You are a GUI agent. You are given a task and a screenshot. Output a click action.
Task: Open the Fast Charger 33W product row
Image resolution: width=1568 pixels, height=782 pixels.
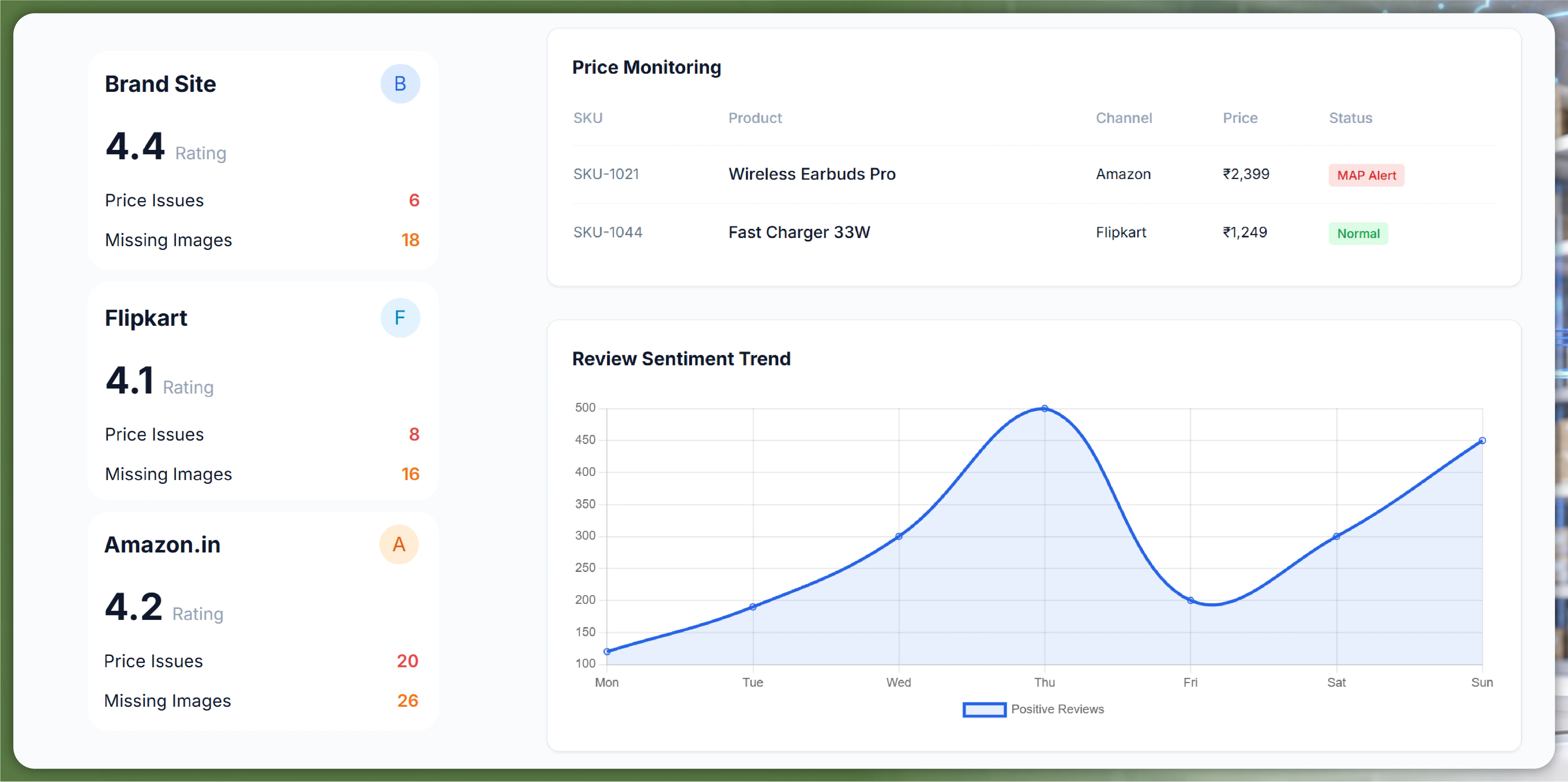799,232
